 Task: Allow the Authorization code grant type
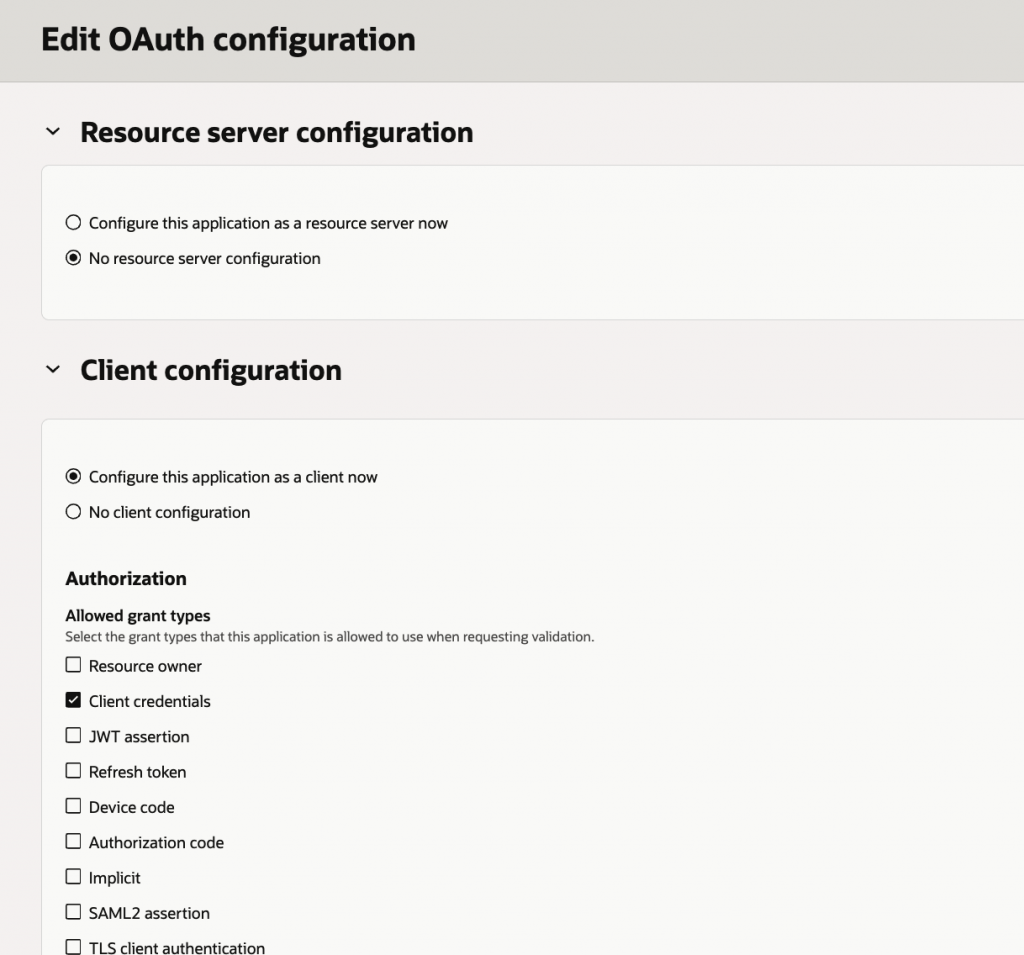click(x=73, y=842)
